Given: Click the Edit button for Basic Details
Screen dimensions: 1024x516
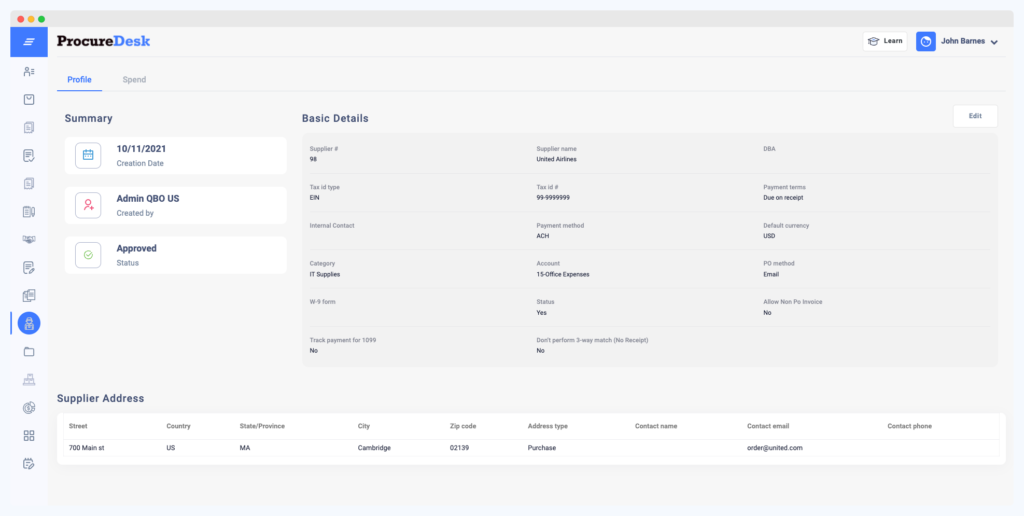Looking at the screenshot, I should pyautogui.click(x=975, y=116).
